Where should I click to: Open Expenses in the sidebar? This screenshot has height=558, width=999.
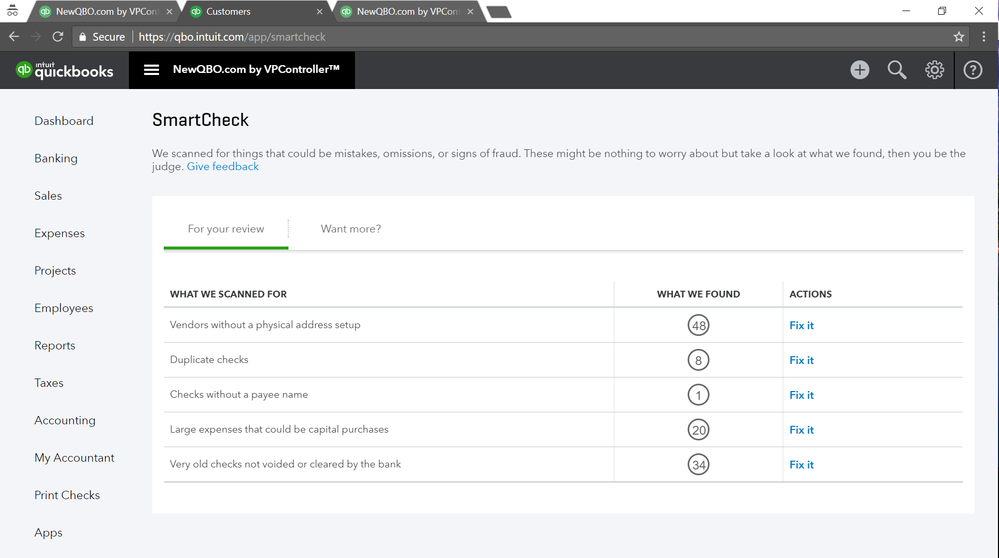pos(59,234)
